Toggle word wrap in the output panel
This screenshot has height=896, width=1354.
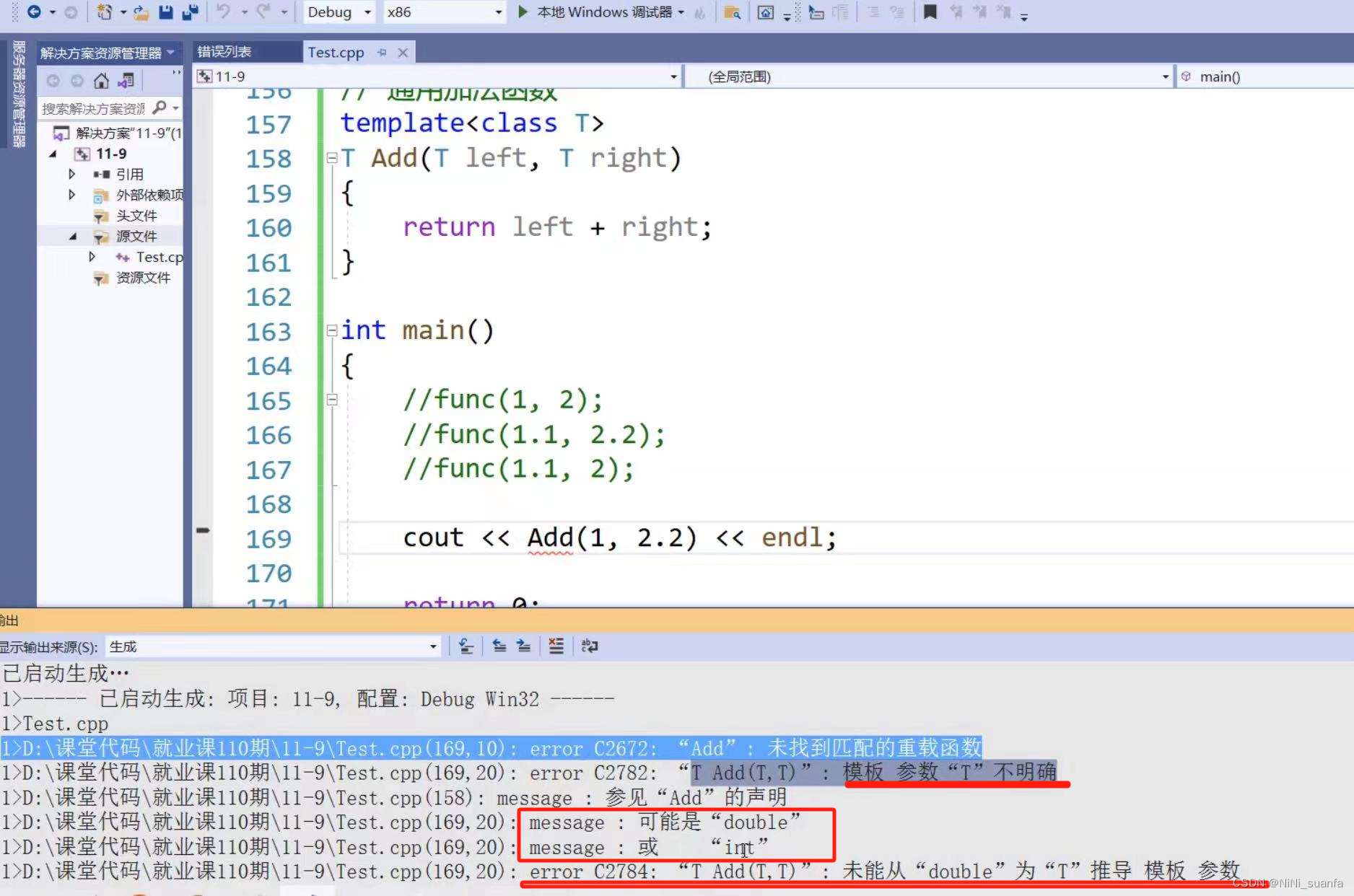590,646
